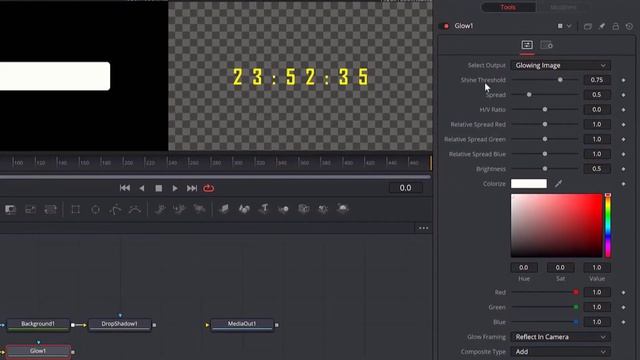Go to first frame
Screen dimensions: 640x360
[125, 188]
